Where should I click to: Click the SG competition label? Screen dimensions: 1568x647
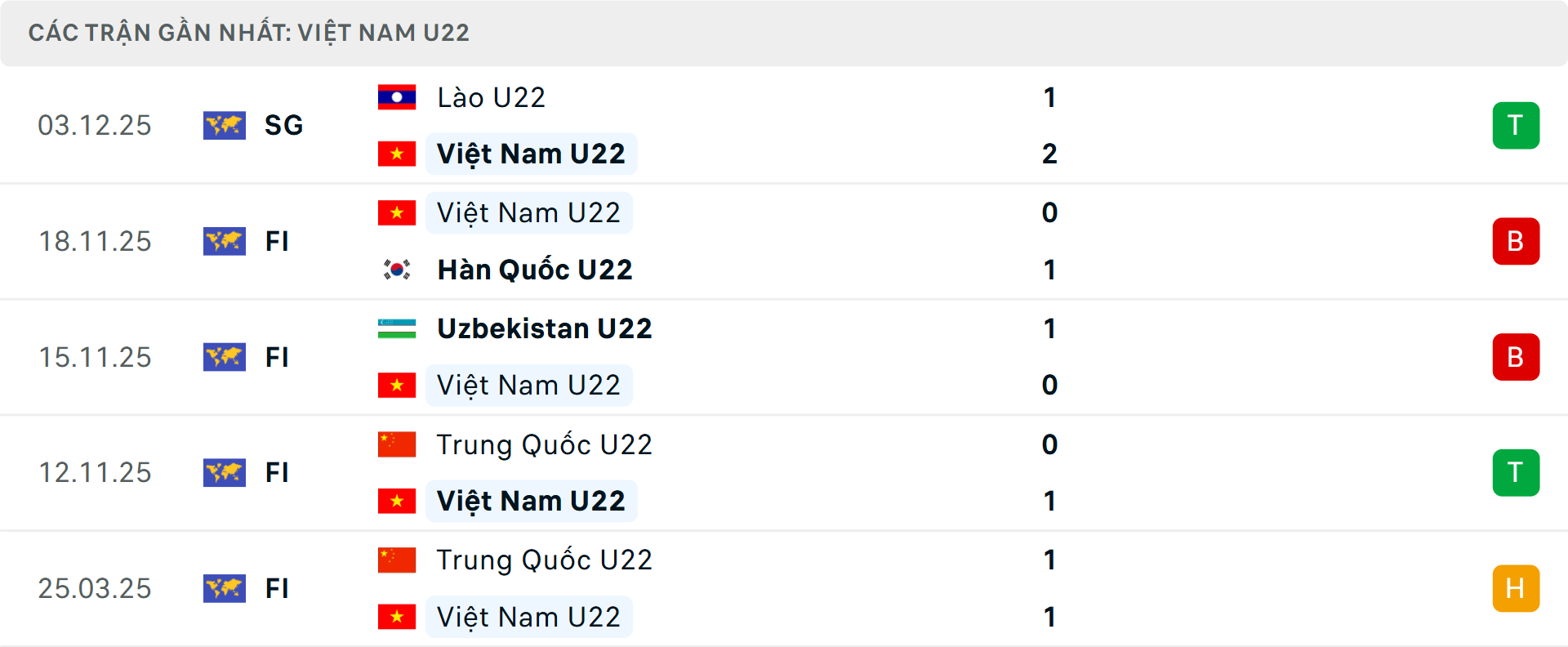282,126
